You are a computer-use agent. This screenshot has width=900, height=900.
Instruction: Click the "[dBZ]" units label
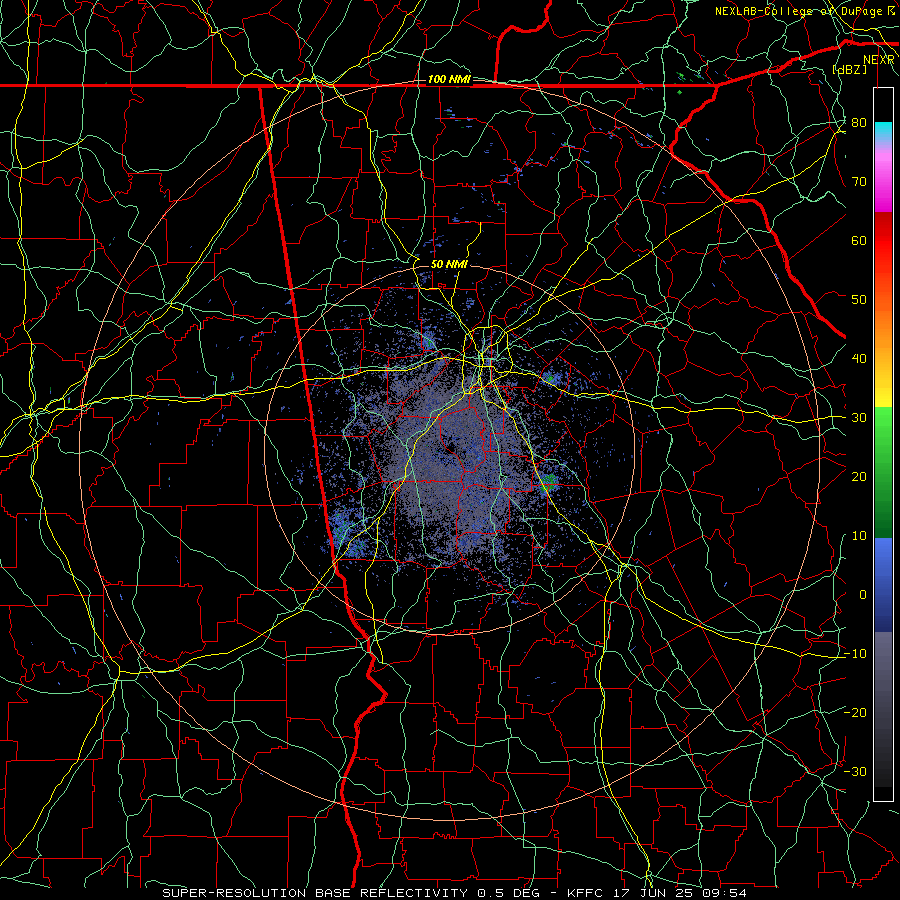[x=849, y=70]
